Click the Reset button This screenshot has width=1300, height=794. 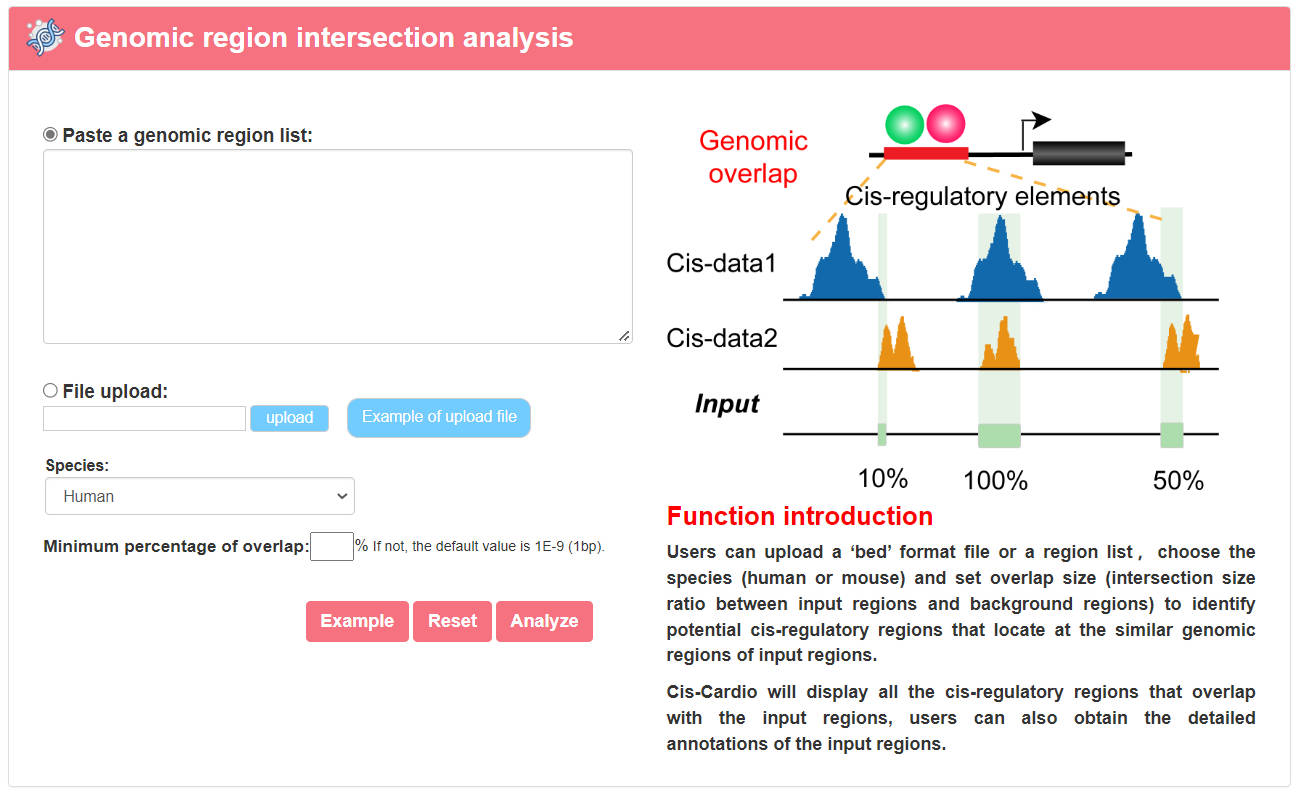pyautogui.click(x=452, y=621)
